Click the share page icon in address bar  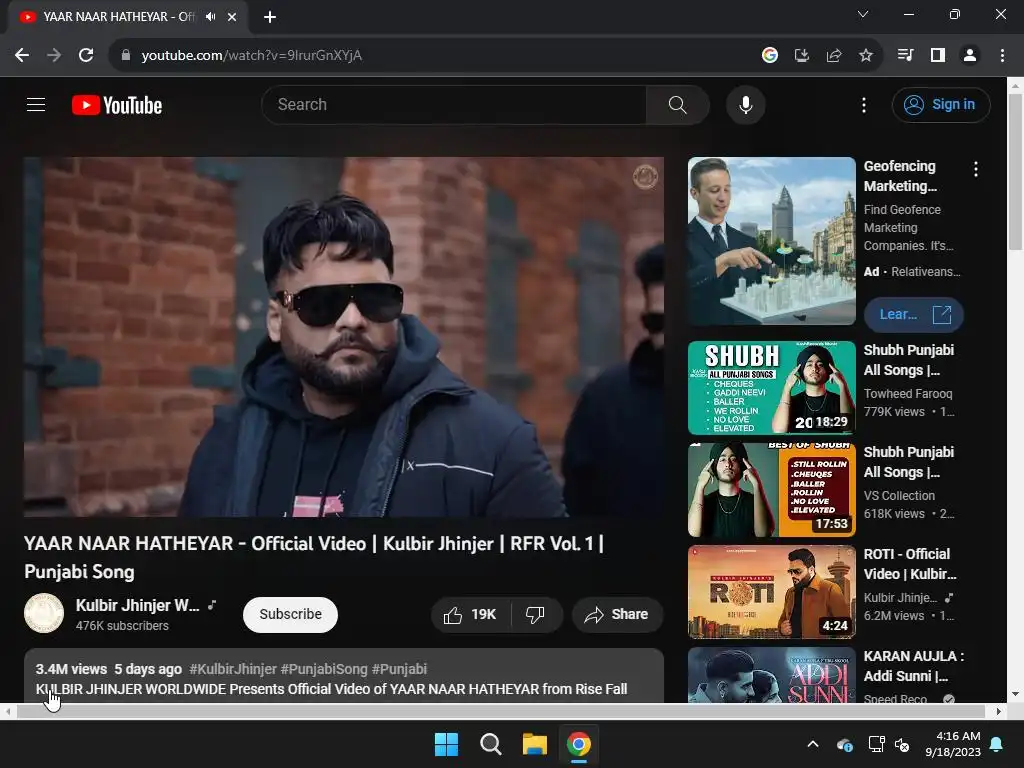833,56
